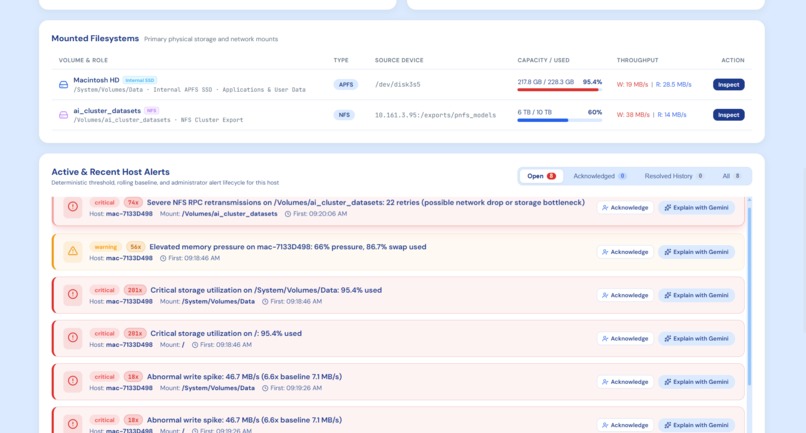Click the 6 TB / 10 TB capacity text
The height and width of the screenshot is (433, 806).
(x=535, y=112)
